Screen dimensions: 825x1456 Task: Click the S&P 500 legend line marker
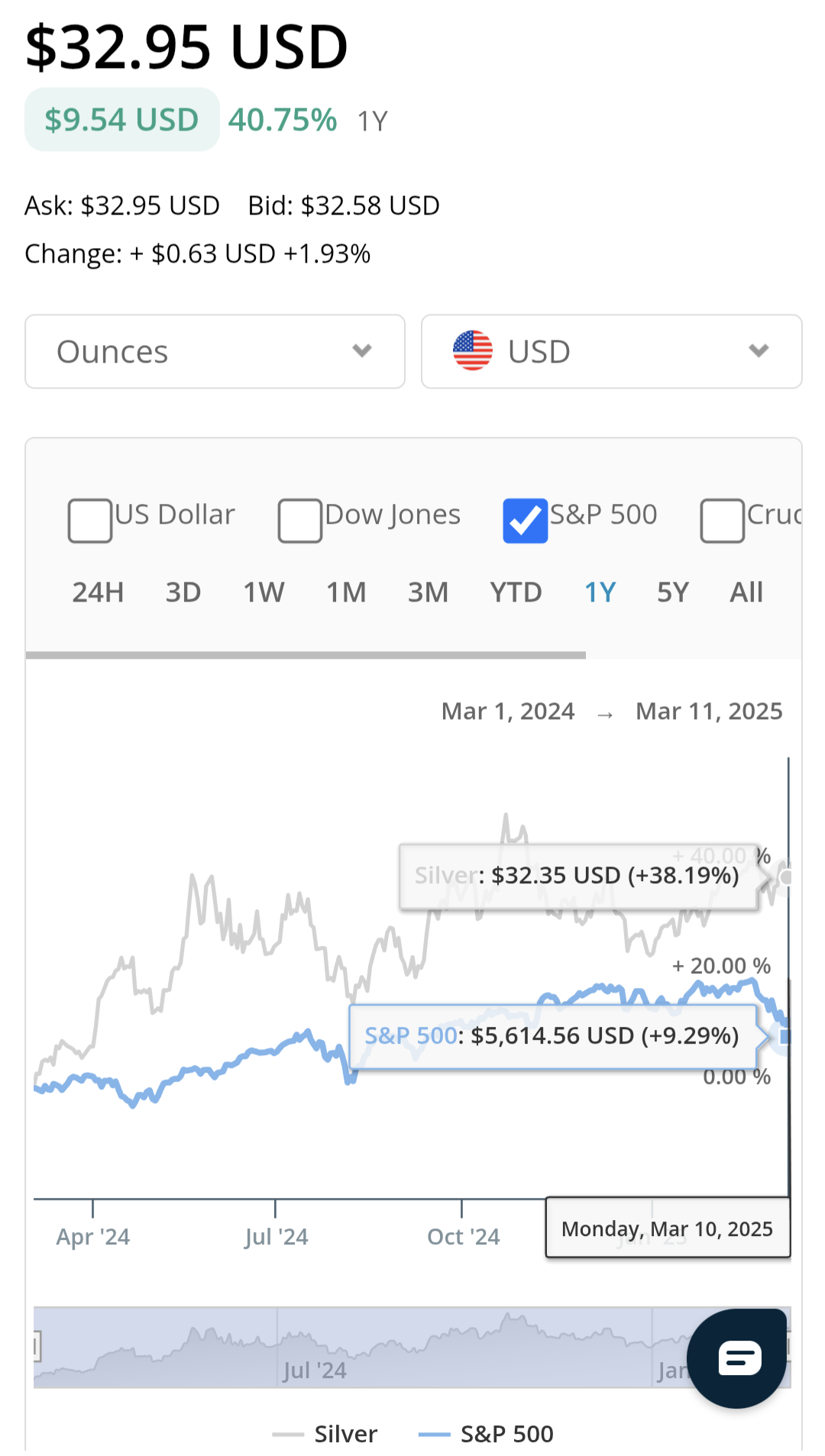[x=435, y=1435]
